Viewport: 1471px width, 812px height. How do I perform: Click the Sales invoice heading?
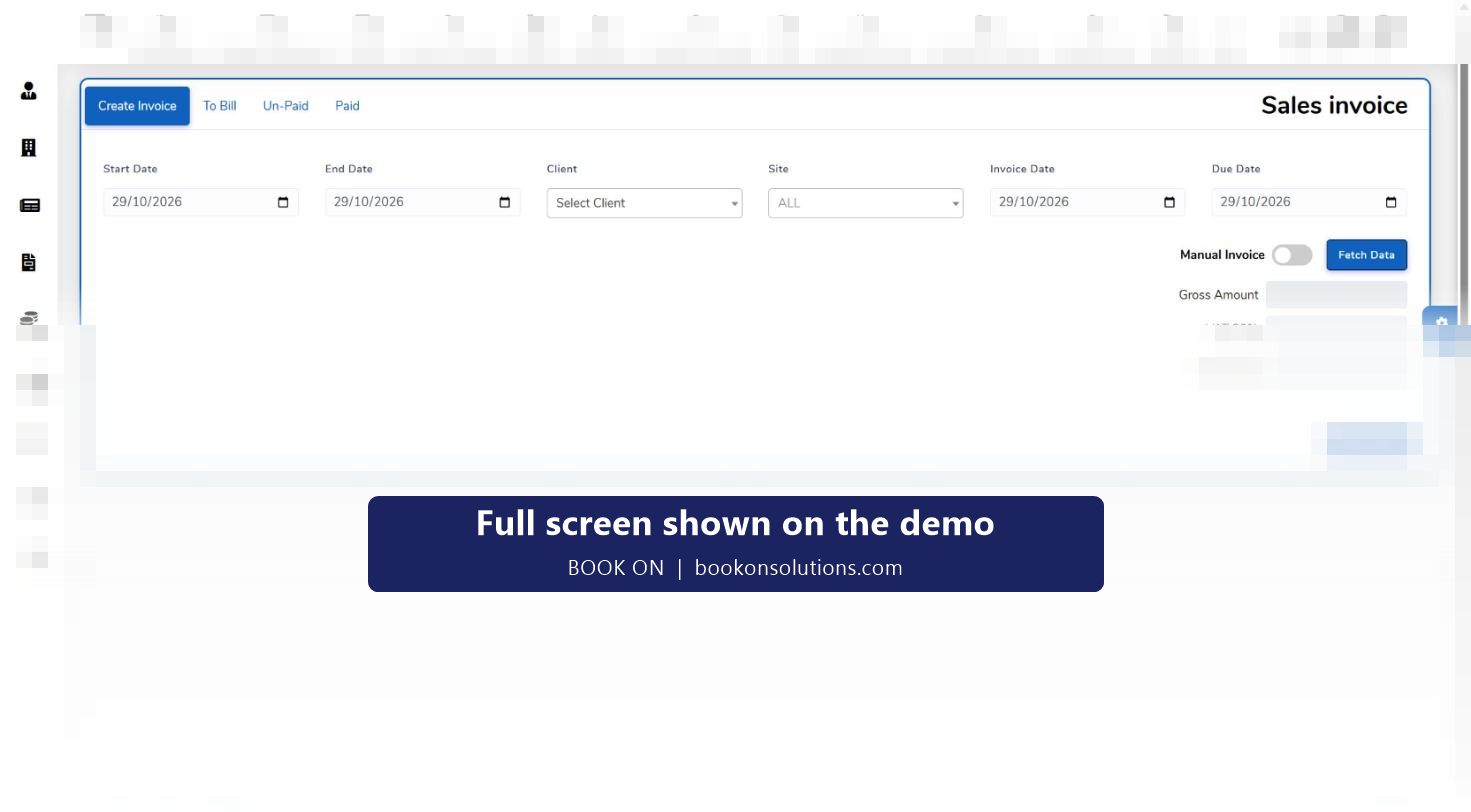tap(1334, 106)
